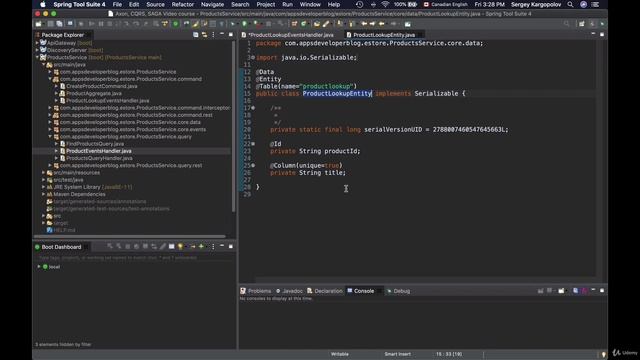640x360 pixels.
Task: Select the ProductLookupEntity.java editor tab
Action: tap(383, 35)
